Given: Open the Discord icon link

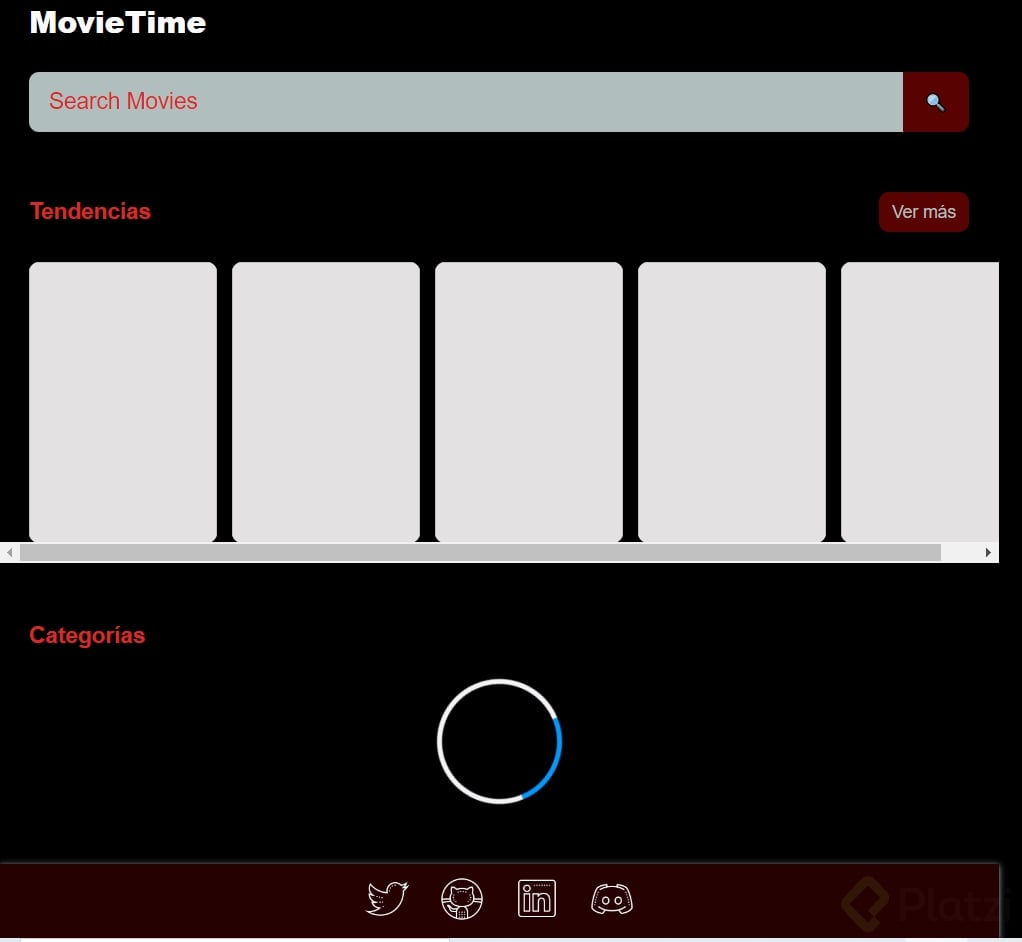Looking at the screenshot, I should (x=611, y=899).
